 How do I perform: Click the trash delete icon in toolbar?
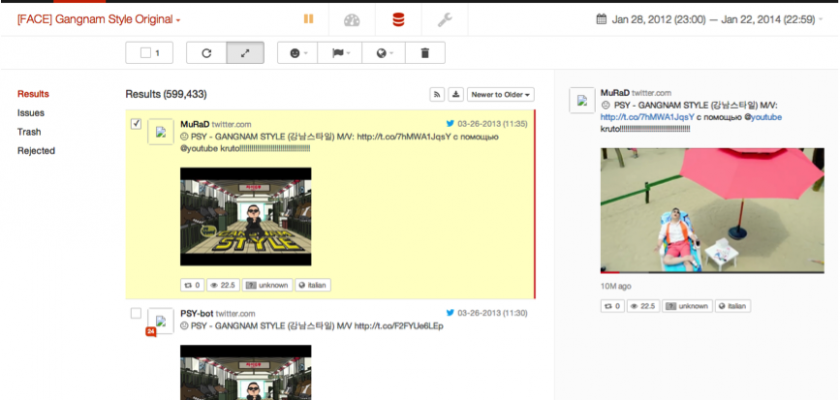tap(424, 53)
